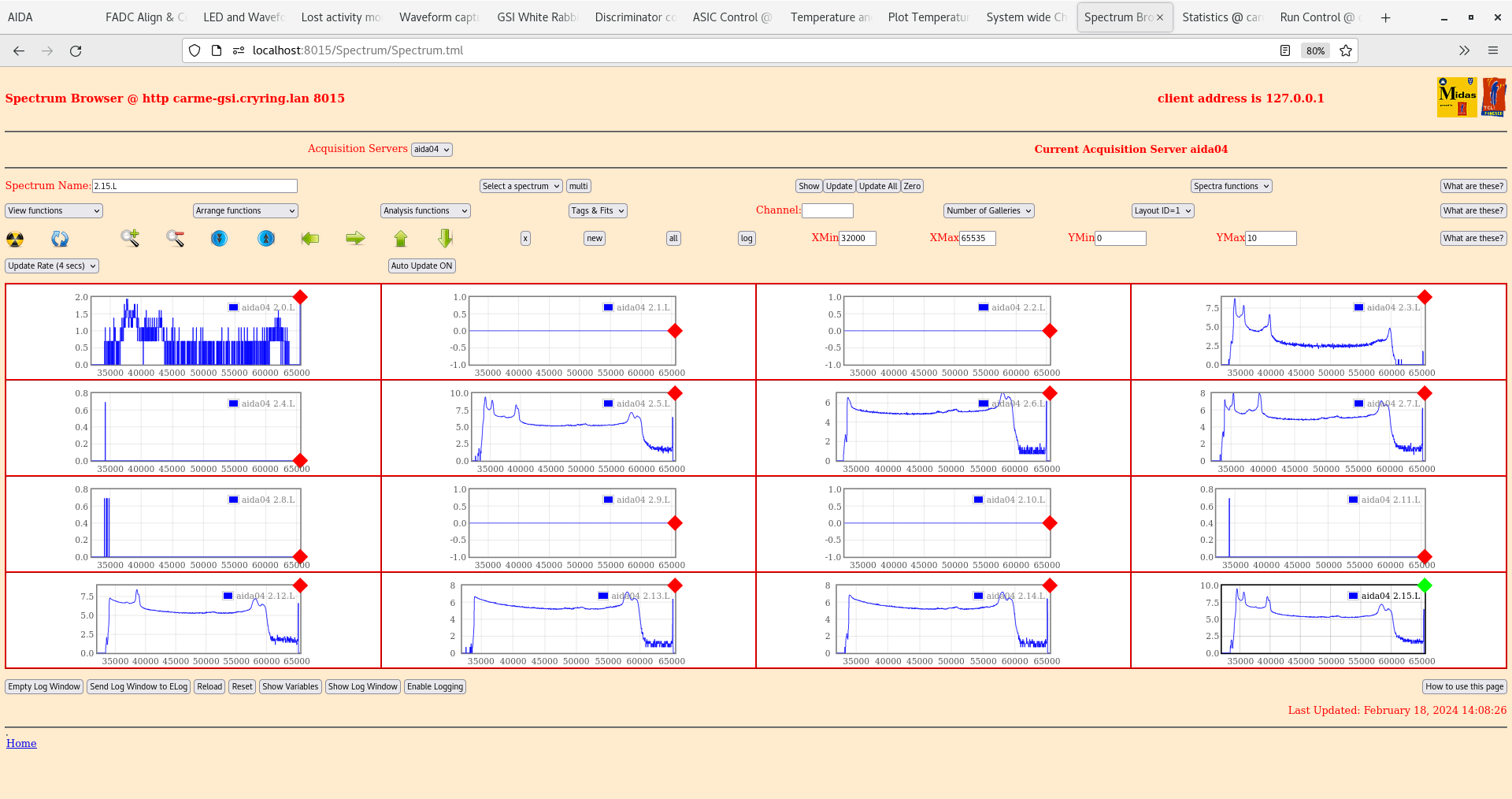The width and height of the screenshot is (1512, 799).
Task: Click the Spectrum Name input field
Action: pos(195,187)
